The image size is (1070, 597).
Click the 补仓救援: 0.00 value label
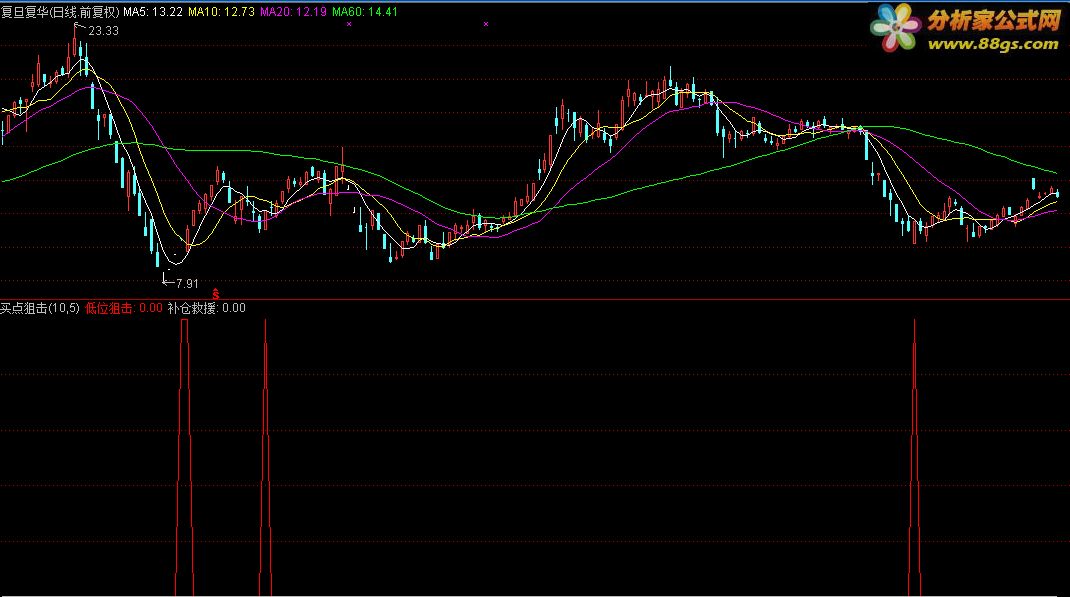[207, 308]
